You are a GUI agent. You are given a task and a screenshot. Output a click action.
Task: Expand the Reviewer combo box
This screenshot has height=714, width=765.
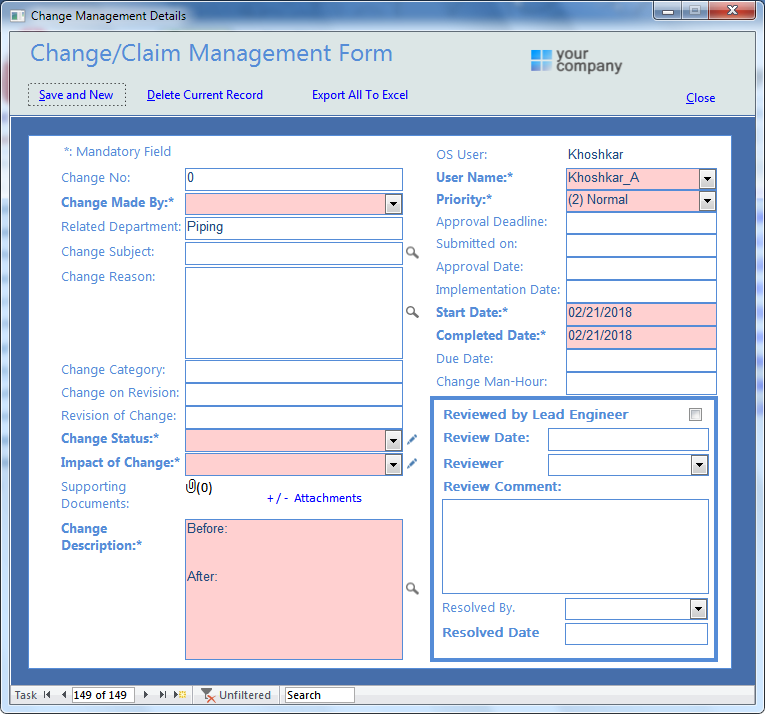click(699, 465)
